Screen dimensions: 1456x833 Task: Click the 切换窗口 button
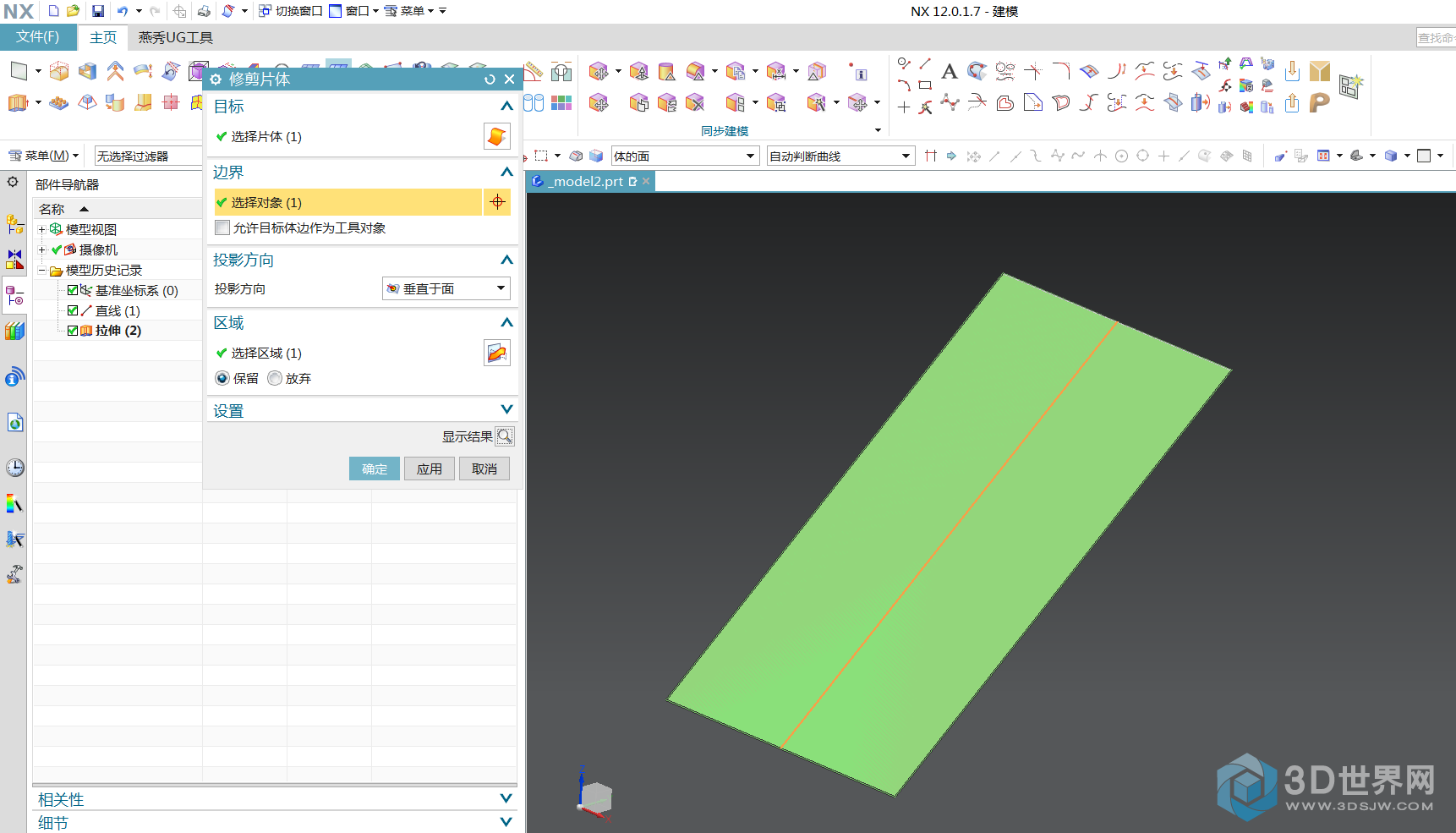(x=291, y=11)
